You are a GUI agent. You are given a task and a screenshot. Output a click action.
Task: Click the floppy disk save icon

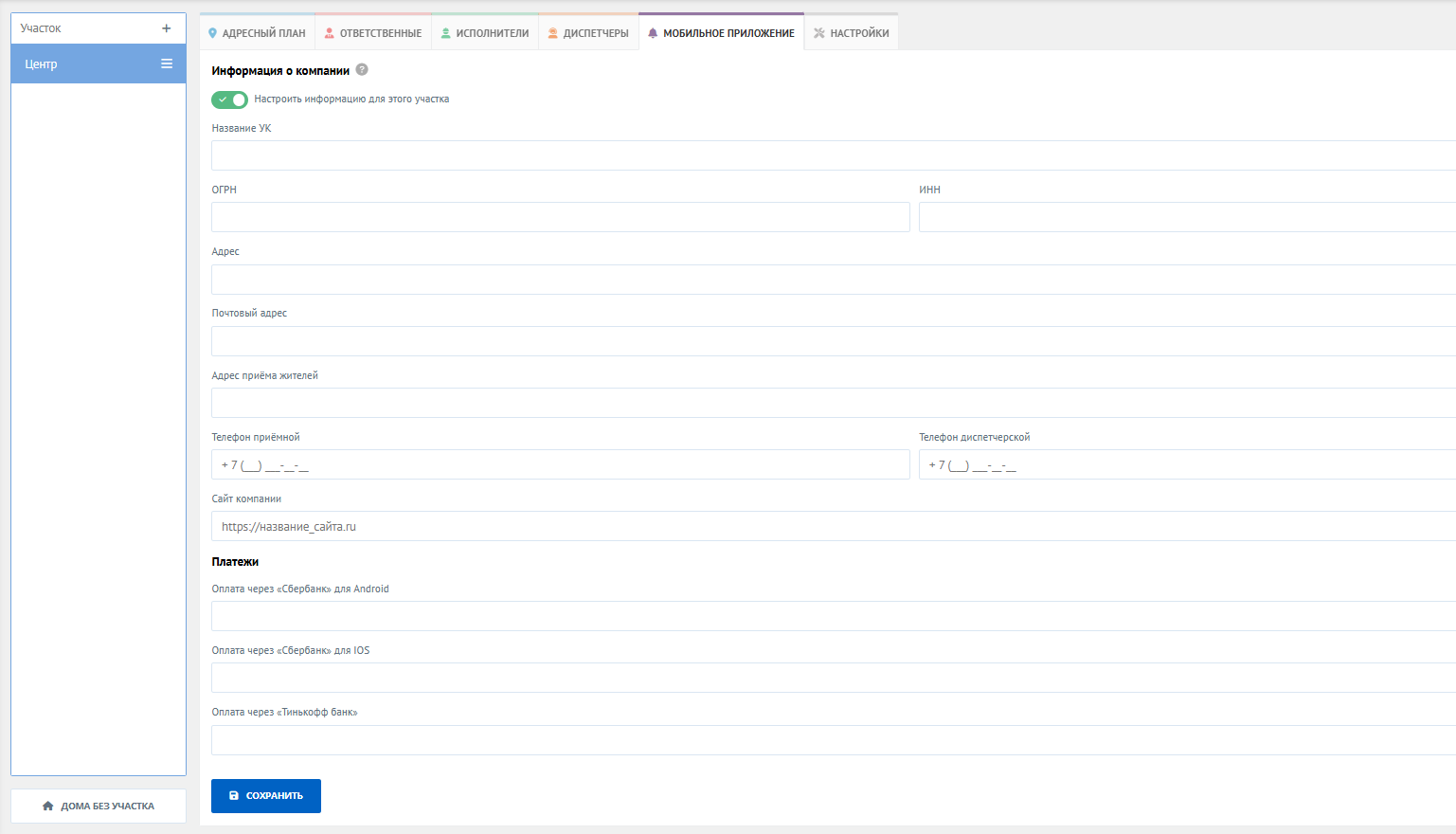[234, 796]
